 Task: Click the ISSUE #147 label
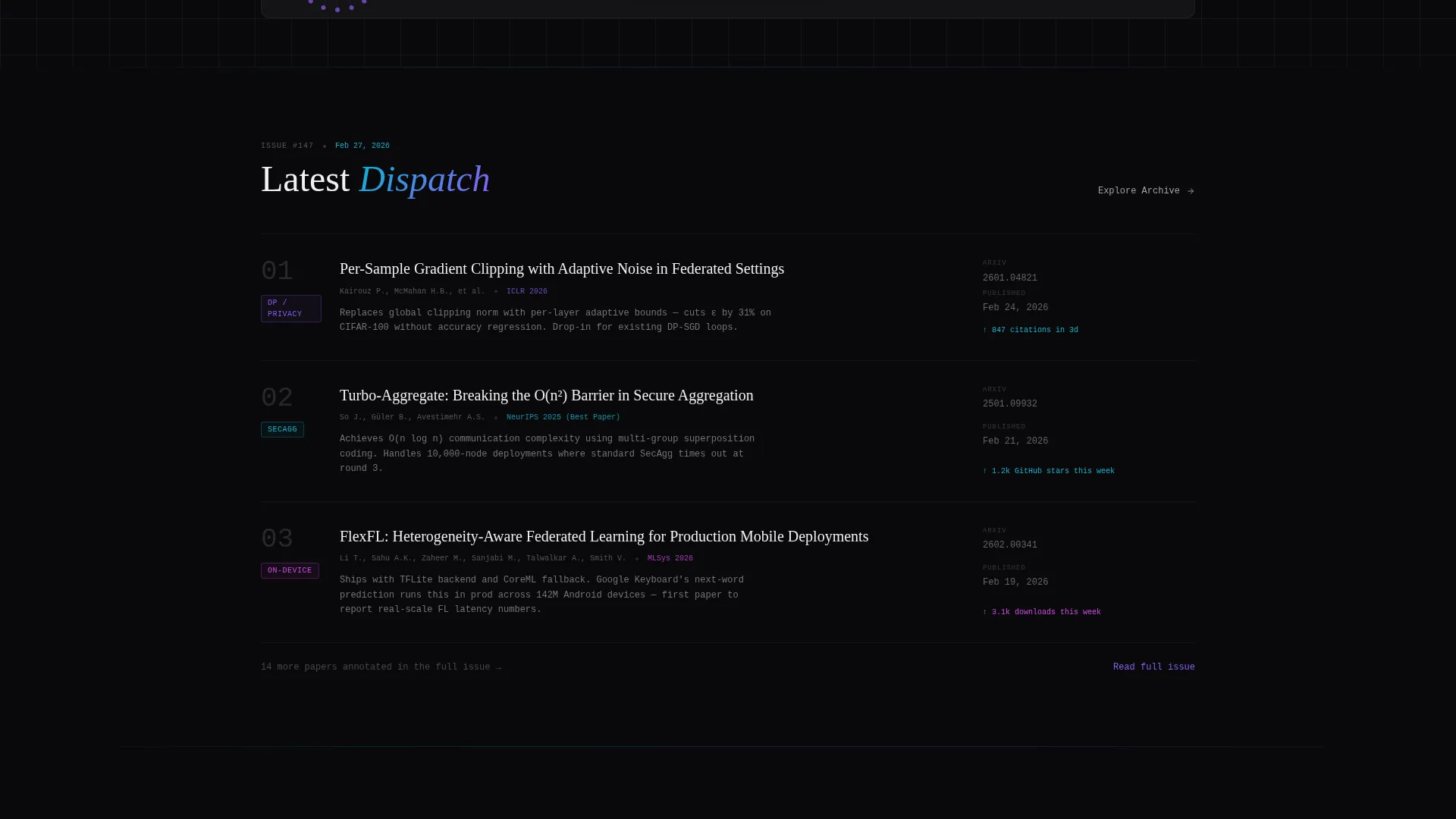tap(287, 146)
